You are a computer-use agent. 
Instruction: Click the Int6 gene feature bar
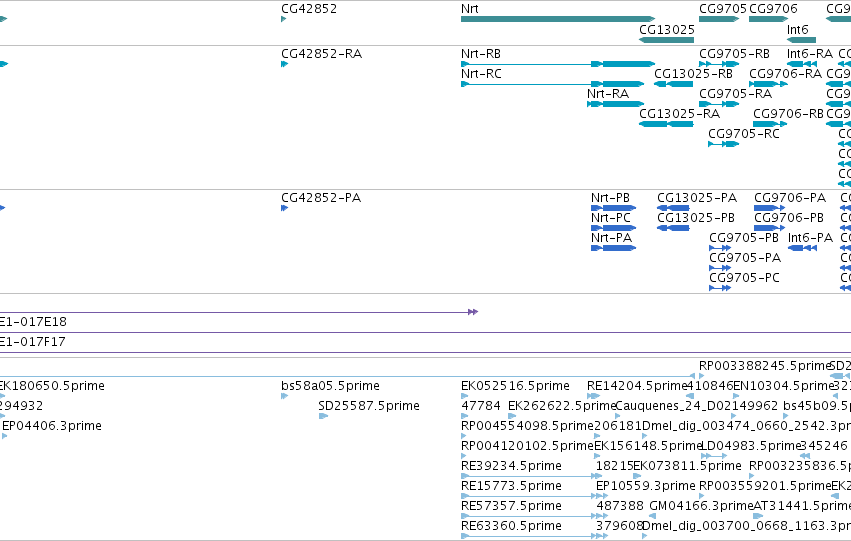pyautogui.click(x=802, y=40)
